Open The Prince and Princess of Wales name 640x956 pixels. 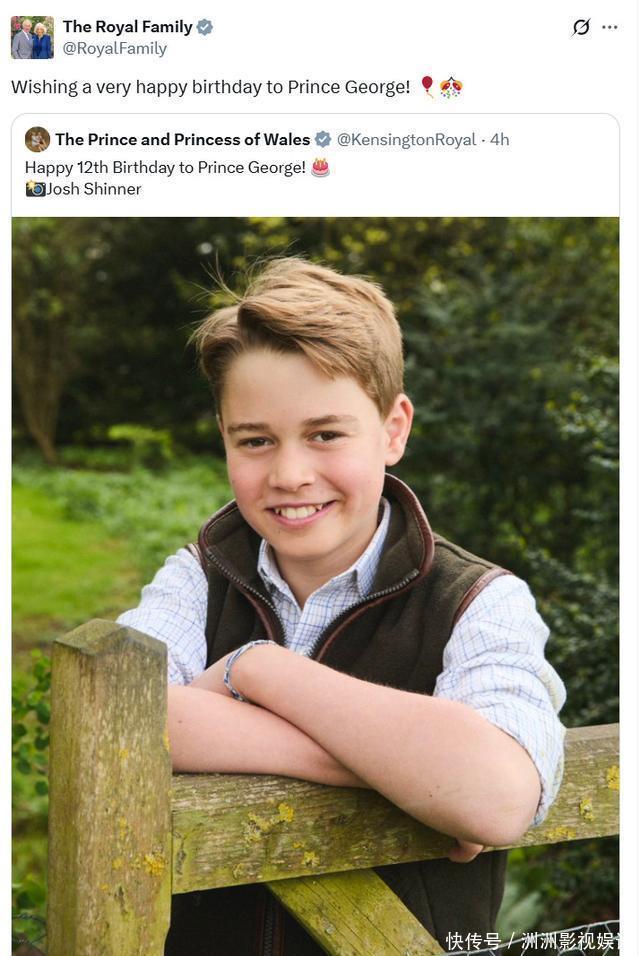pos(182,139)
